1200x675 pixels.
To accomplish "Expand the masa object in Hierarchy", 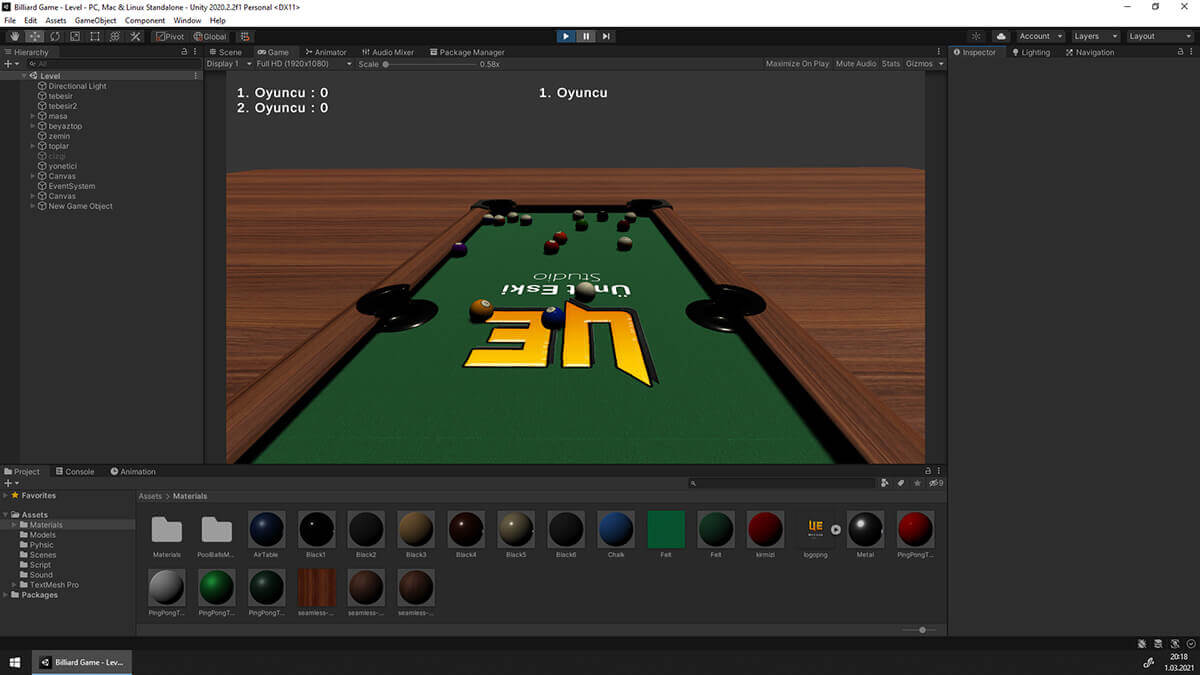I will 33,116.
